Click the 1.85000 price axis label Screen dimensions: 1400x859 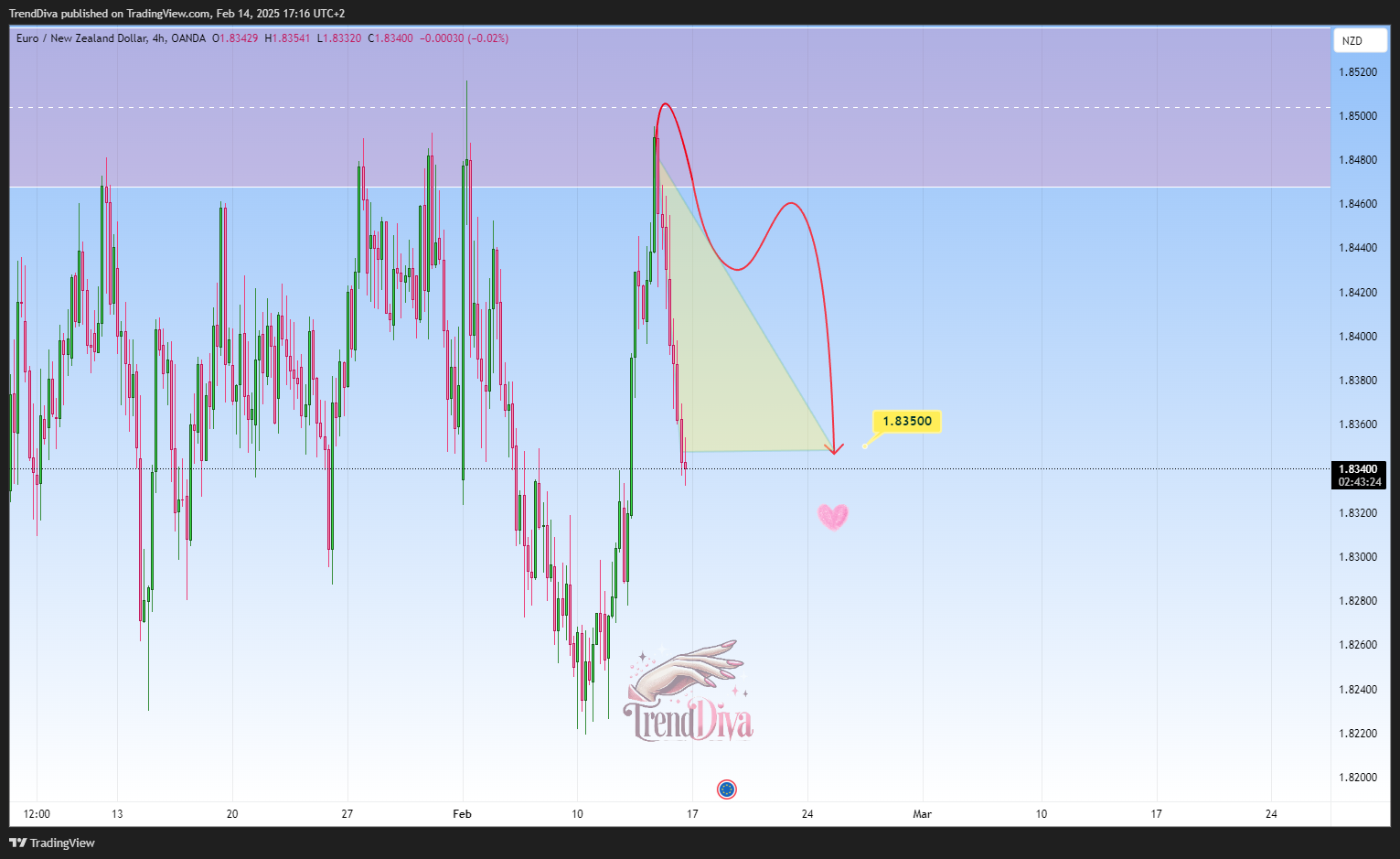[x=1358, y=116]
